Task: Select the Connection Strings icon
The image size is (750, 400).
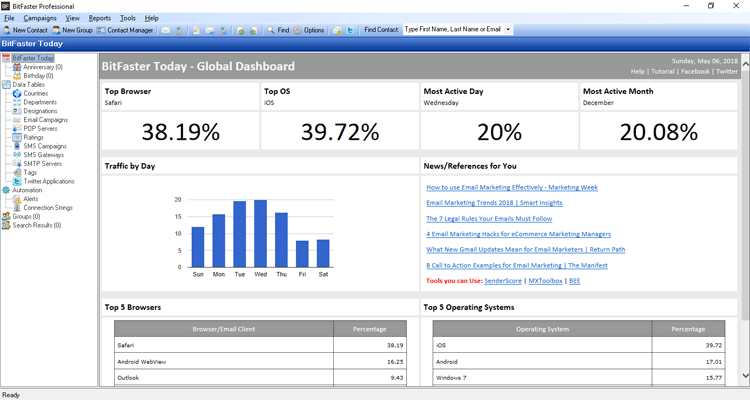Action: [x=17, y=208]
